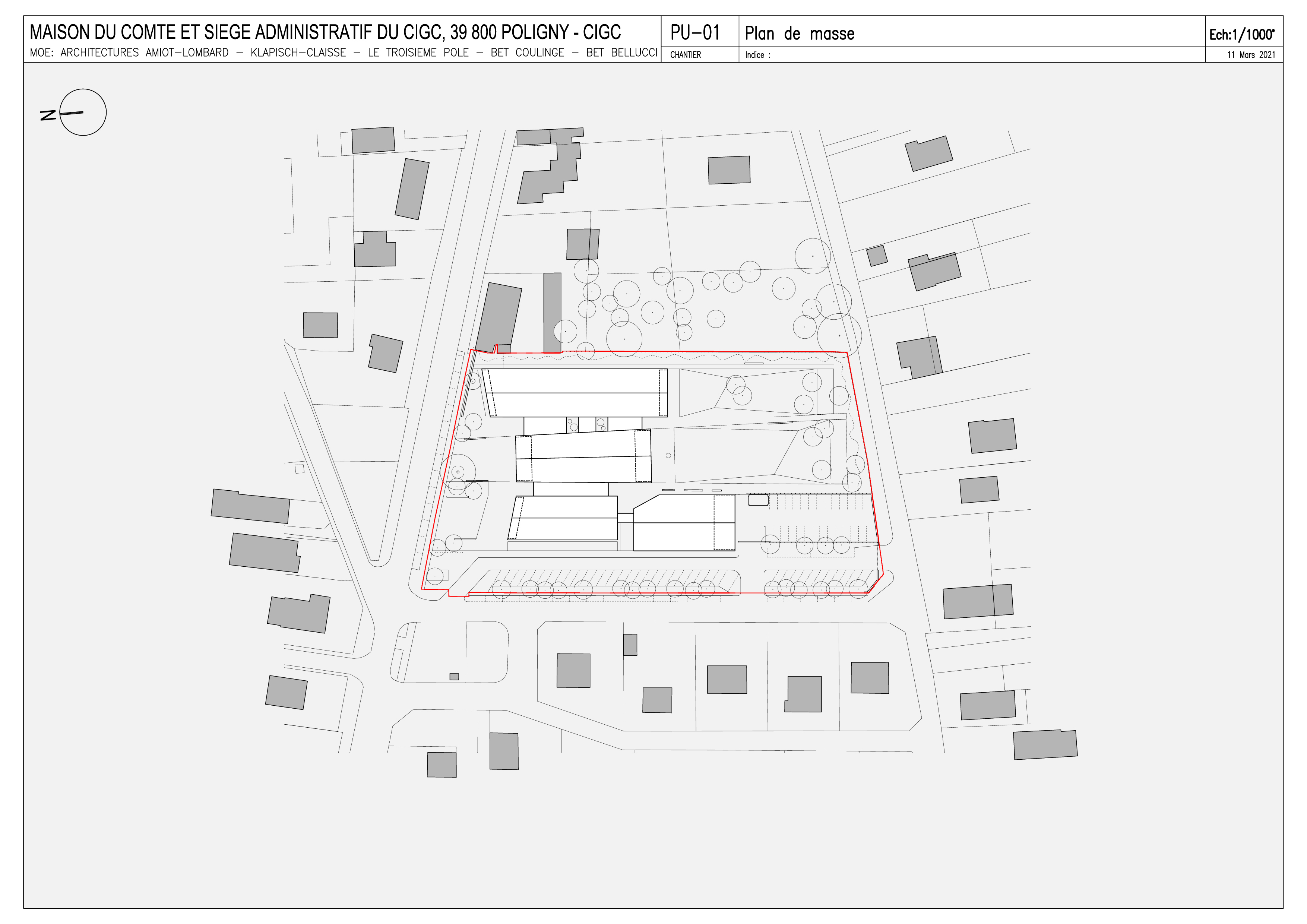Click the tiny gray square in rounded plot
This screenshot has height=924, width=1307.
click(x=454, y=677)
